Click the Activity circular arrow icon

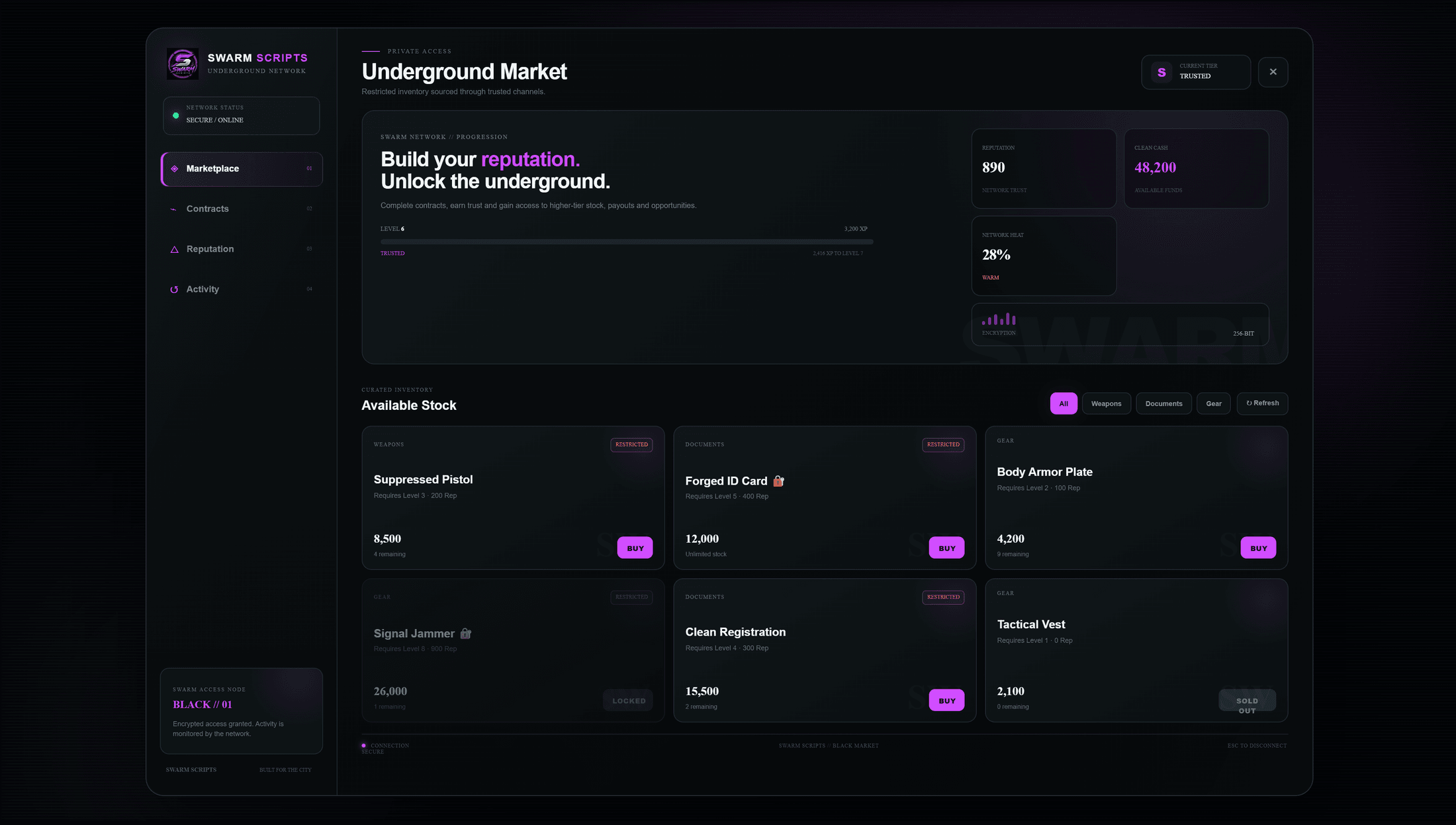tap(174, 289)
